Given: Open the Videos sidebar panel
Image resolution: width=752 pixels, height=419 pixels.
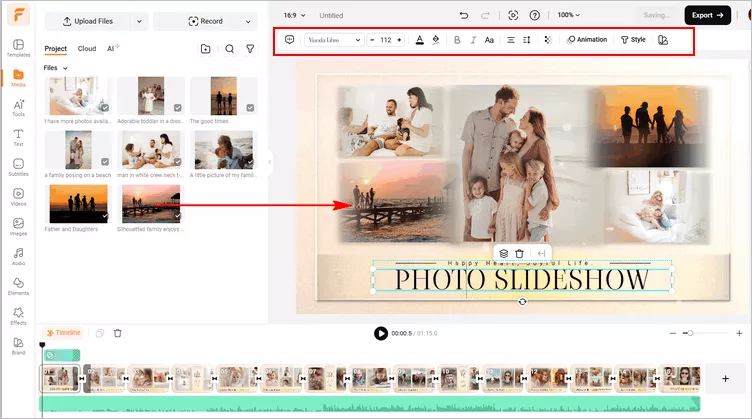Looking at the screenshot, I should click(x=18, y=197).
